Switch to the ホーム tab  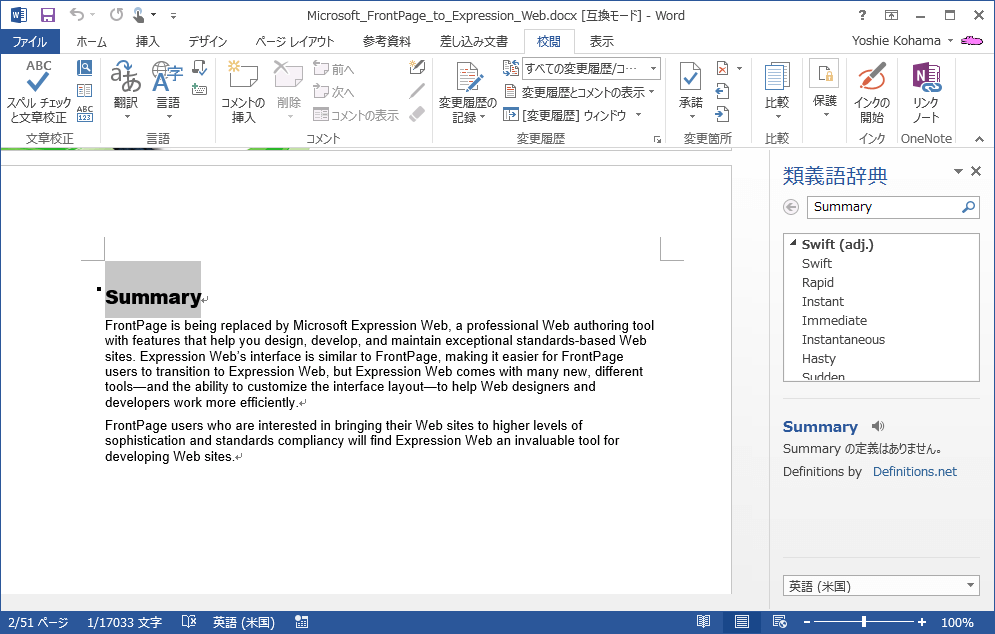pos(91,41)
